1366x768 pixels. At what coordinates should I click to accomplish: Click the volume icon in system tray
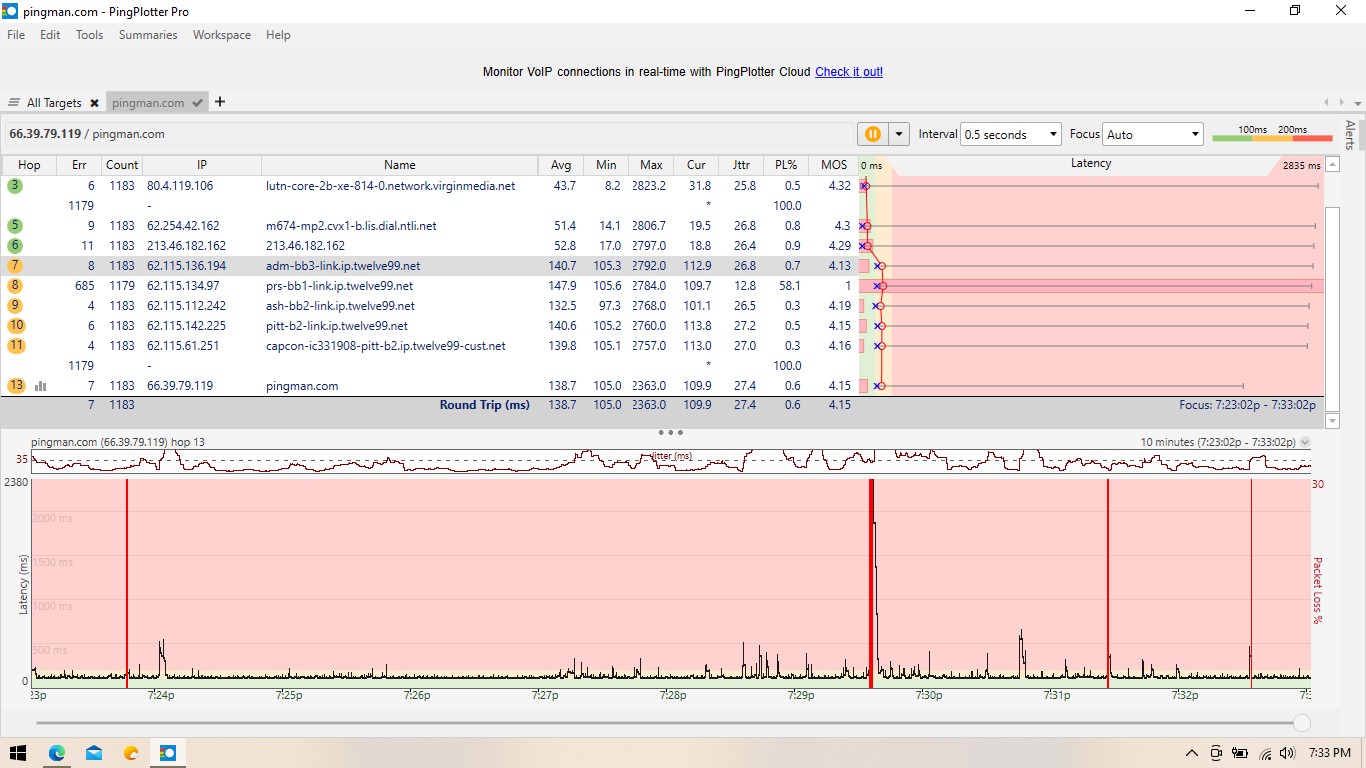point(1287,753)
